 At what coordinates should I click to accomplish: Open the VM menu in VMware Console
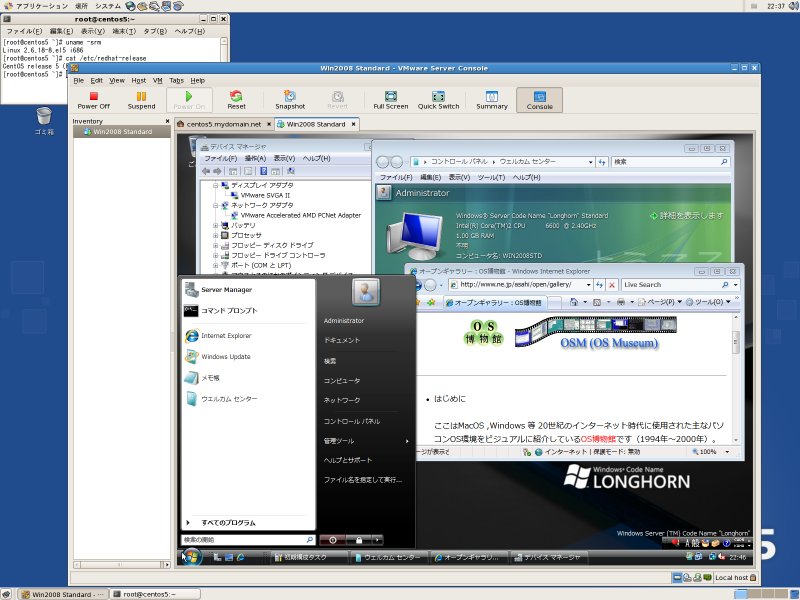click(158, 81)
